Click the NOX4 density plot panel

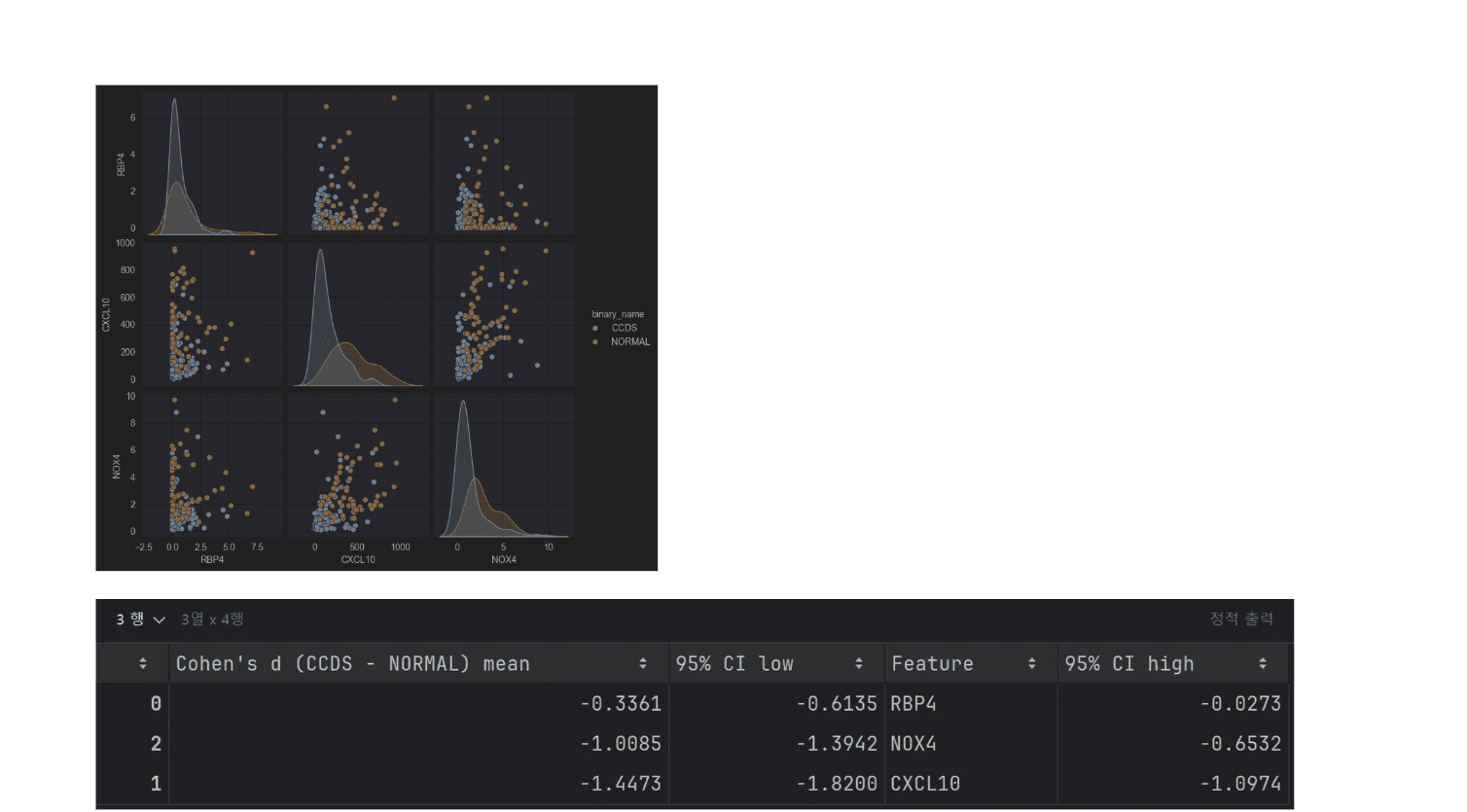pos(504,466)
